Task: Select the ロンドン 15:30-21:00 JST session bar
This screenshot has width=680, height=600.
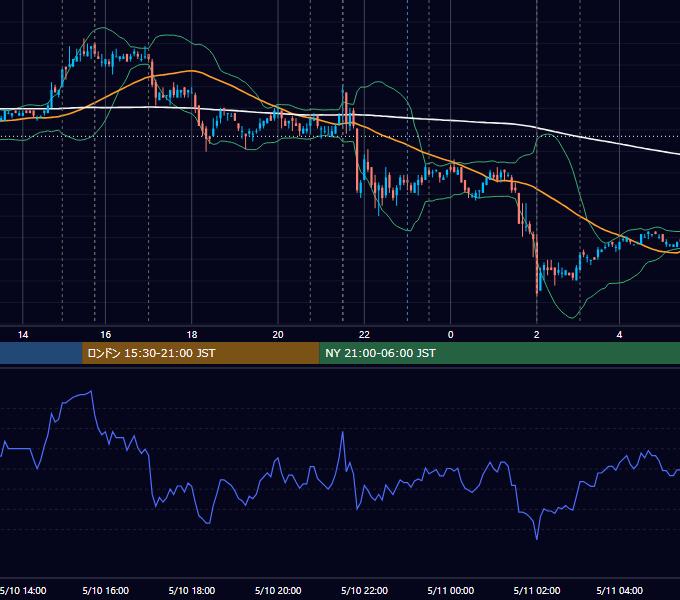Action: click(x=200, y=353)
